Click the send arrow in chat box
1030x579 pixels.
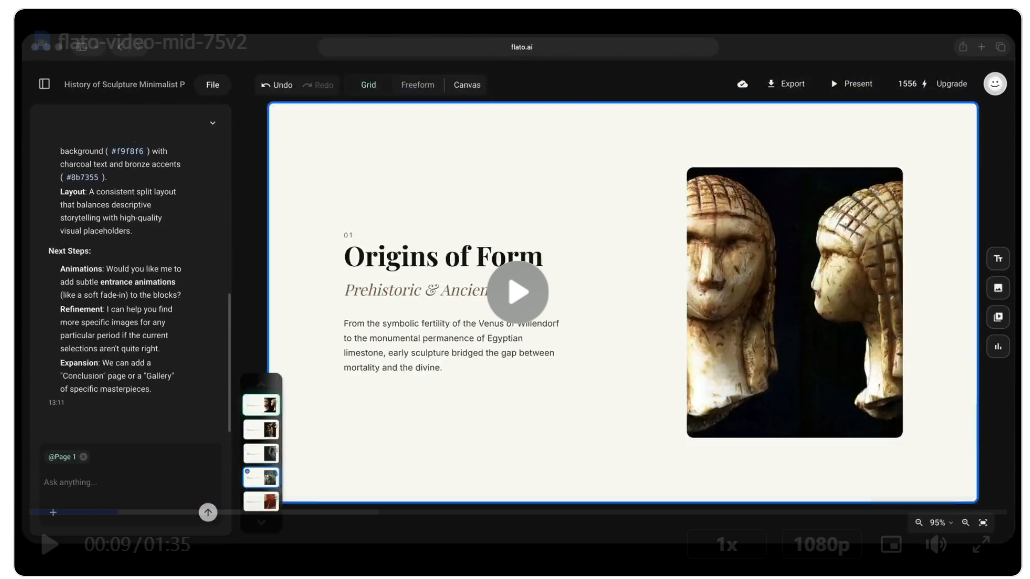pyautogui.click(x=208, y=512)
